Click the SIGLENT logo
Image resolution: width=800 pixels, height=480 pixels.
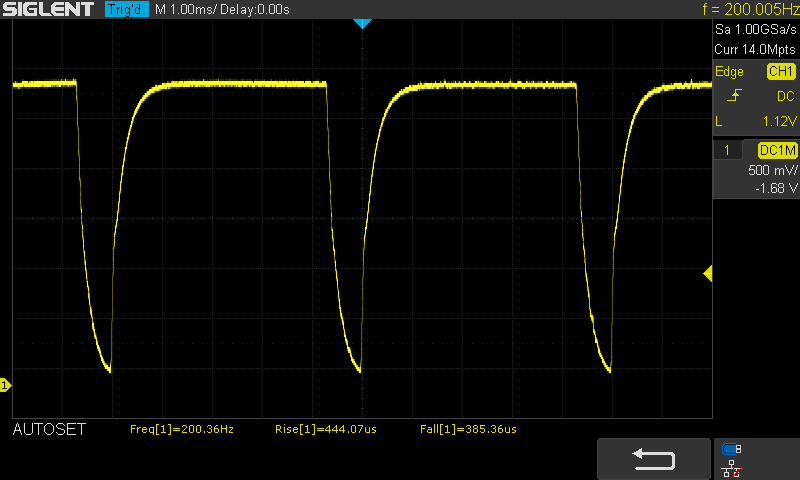coord(48,9)
